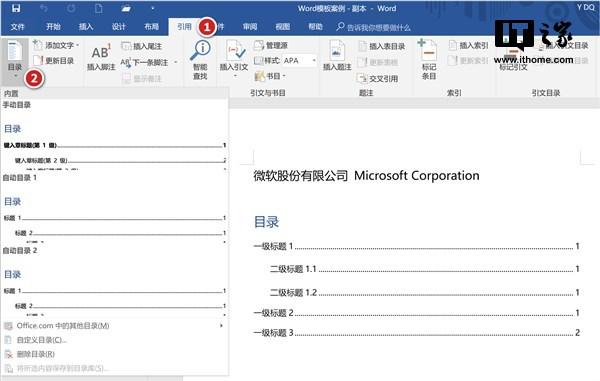The height and width of the screenshot is (381, 600).
Task: Open the 书目 dropdown
Action: (270, 76)
